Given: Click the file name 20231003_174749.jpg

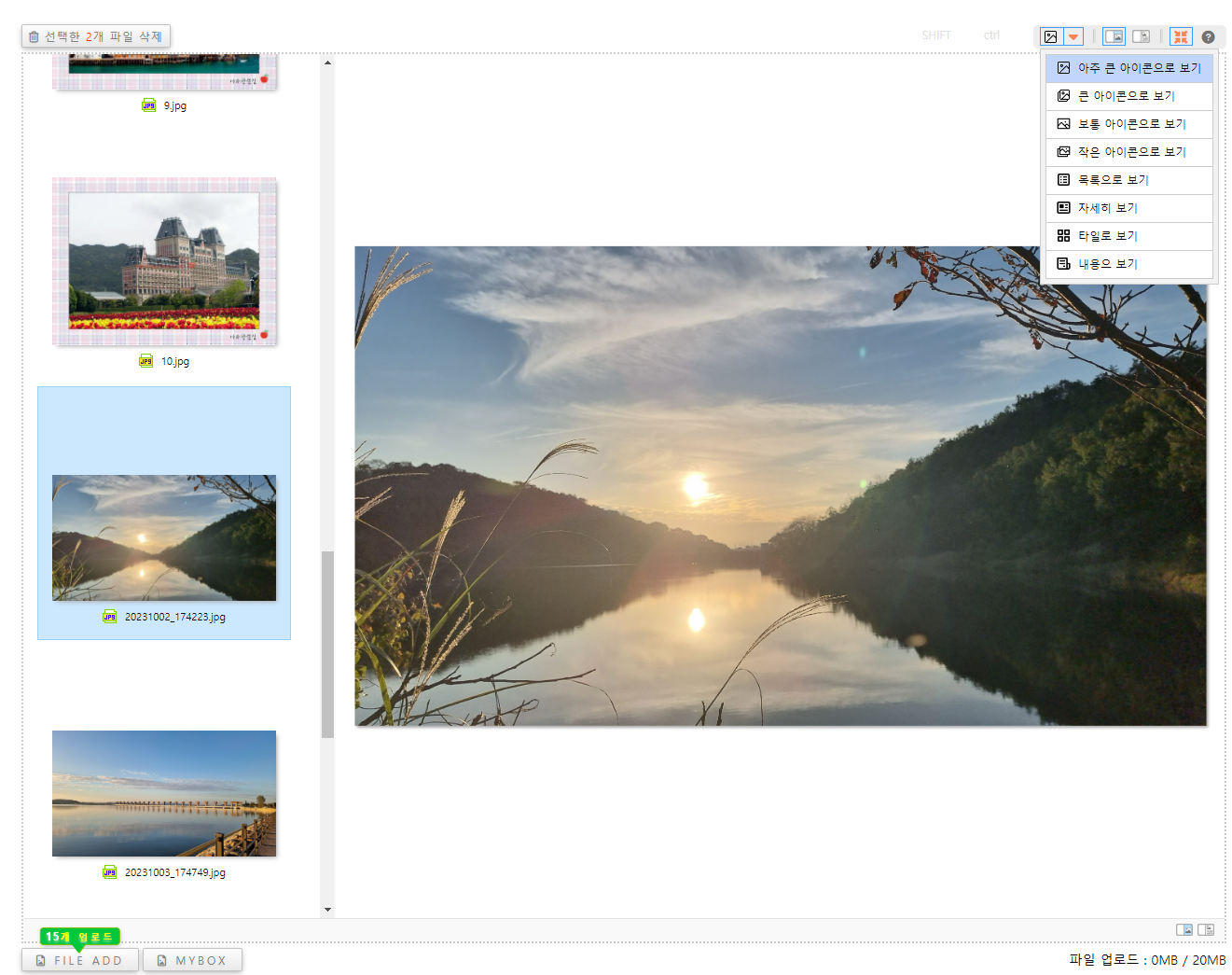Looking at the screenshot, I should tap(175, 873).
